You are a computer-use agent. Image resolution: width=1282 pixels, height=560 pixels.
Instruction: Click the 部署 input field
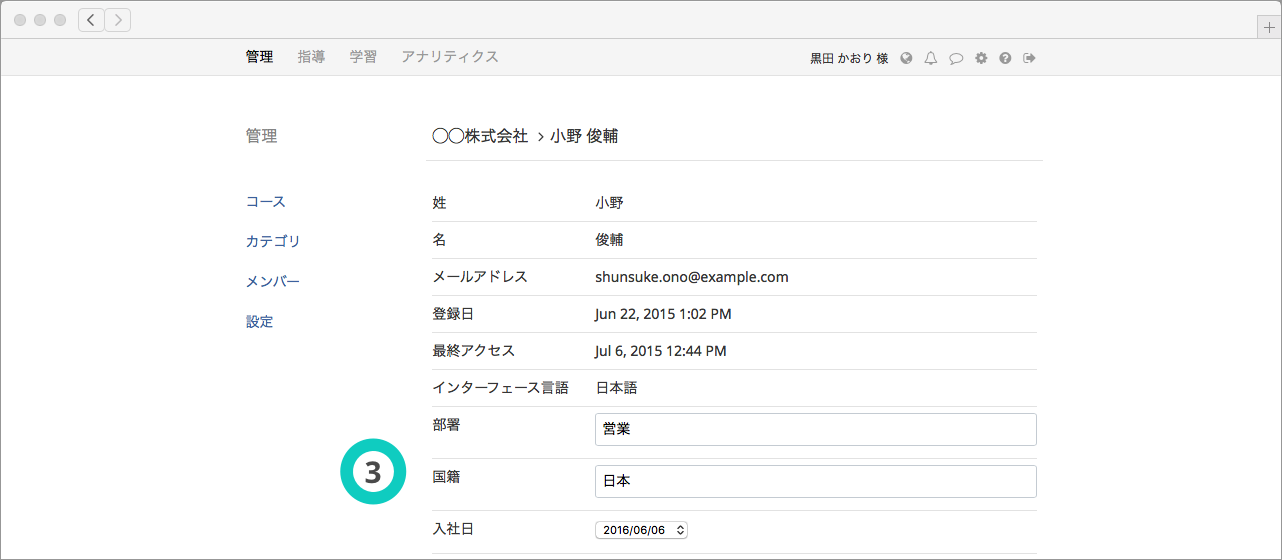click(815, 429)
